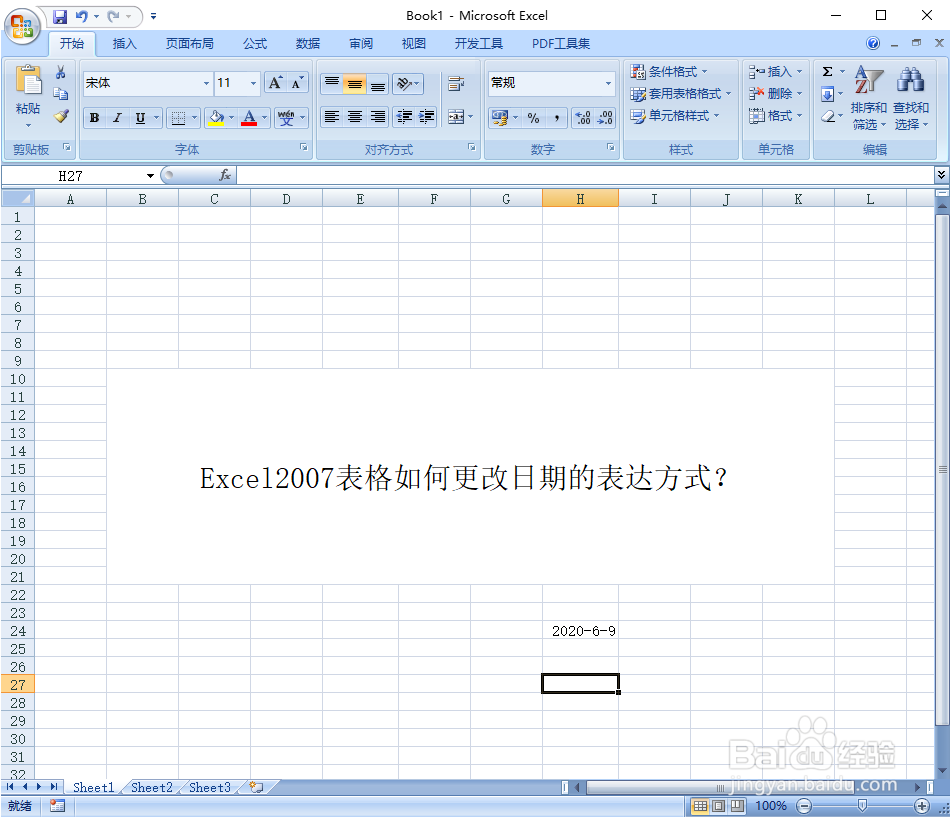Viewport: 950px width, 817px height.
Task: Toggle bold formatting
Action: point(95,118)
